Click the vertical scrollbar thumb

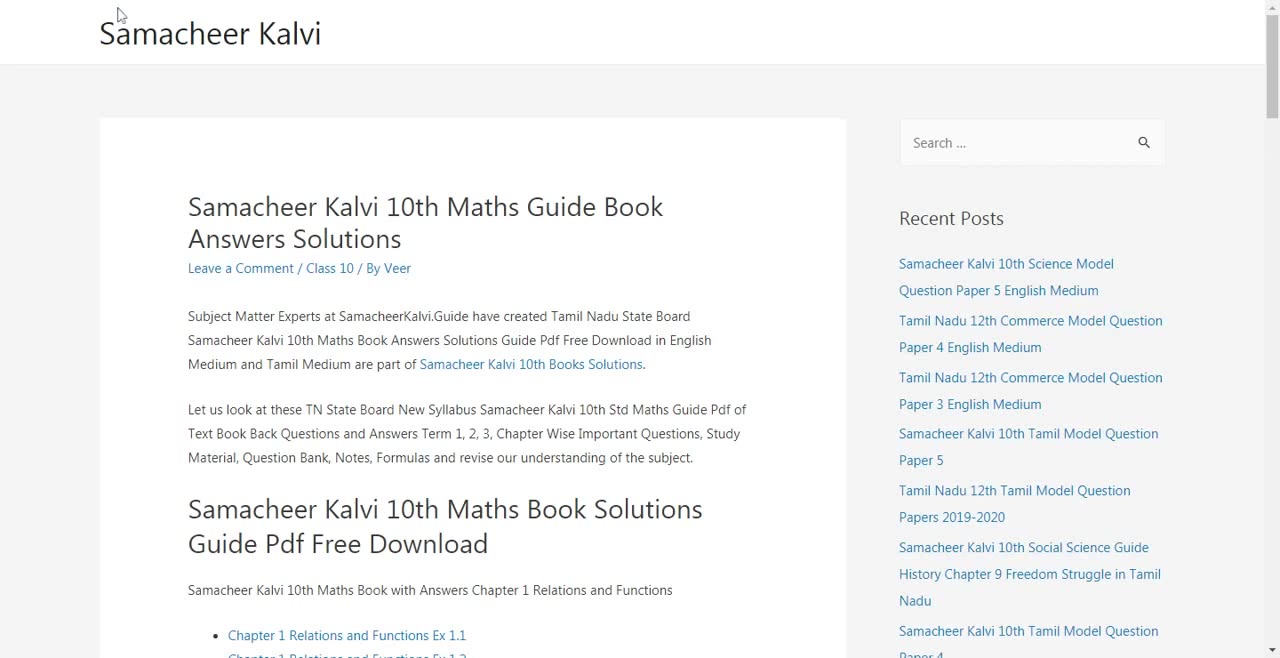coord(1272,65)
